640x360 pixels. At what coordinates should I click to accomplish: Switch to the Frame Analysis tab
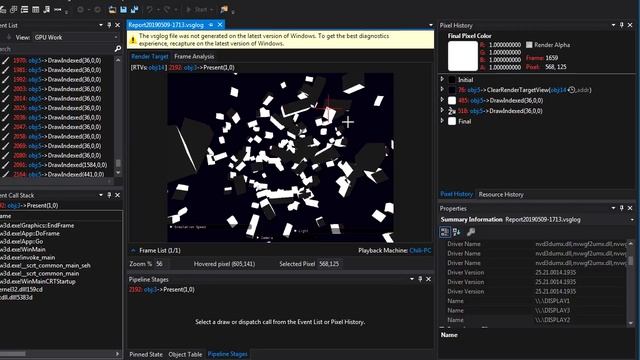click(x=194, y=56)
